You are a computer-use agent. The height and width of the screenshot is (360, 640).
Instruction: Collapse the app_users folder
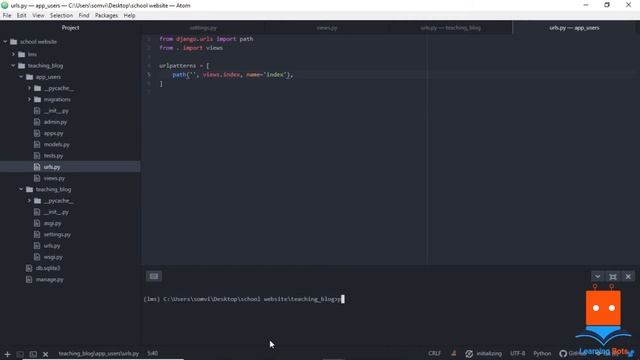21,77
